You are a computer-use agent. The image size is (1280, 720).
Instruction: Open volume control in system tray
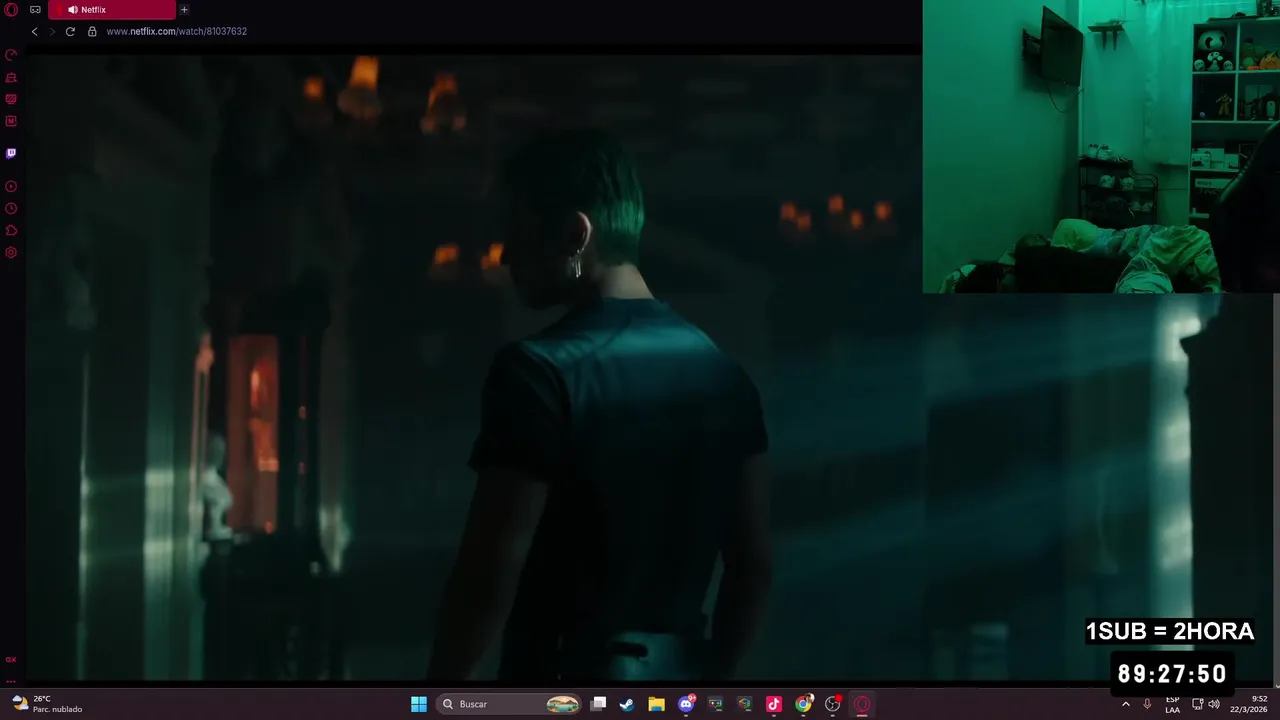[x=1214, y=704]
